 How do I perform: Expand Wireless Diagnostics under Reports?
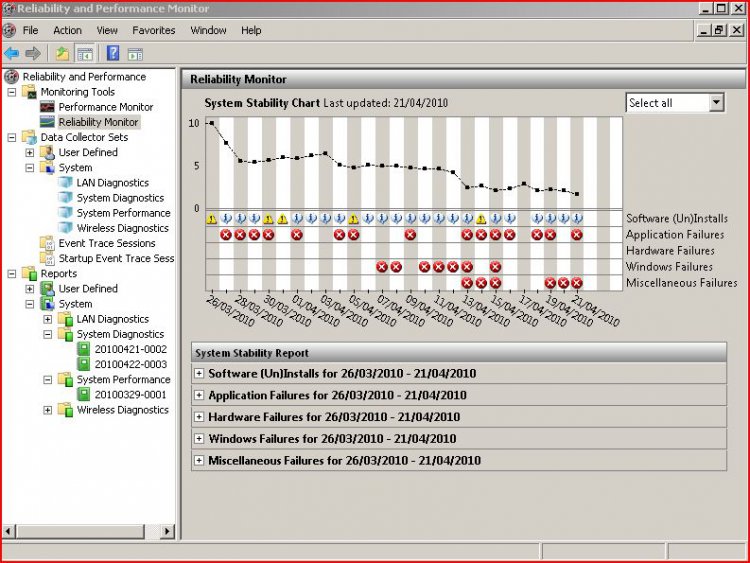(48, 410)
